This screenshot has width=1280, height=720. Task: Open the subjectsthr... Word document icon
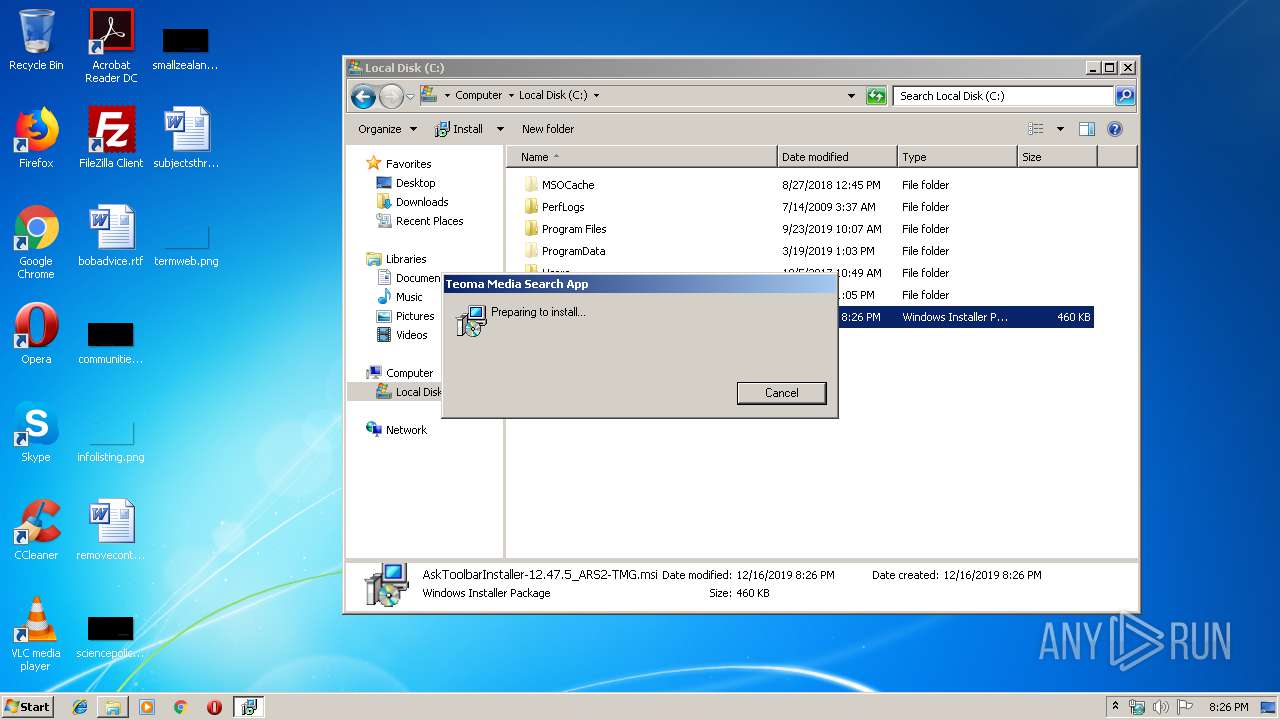coord(186,138)
